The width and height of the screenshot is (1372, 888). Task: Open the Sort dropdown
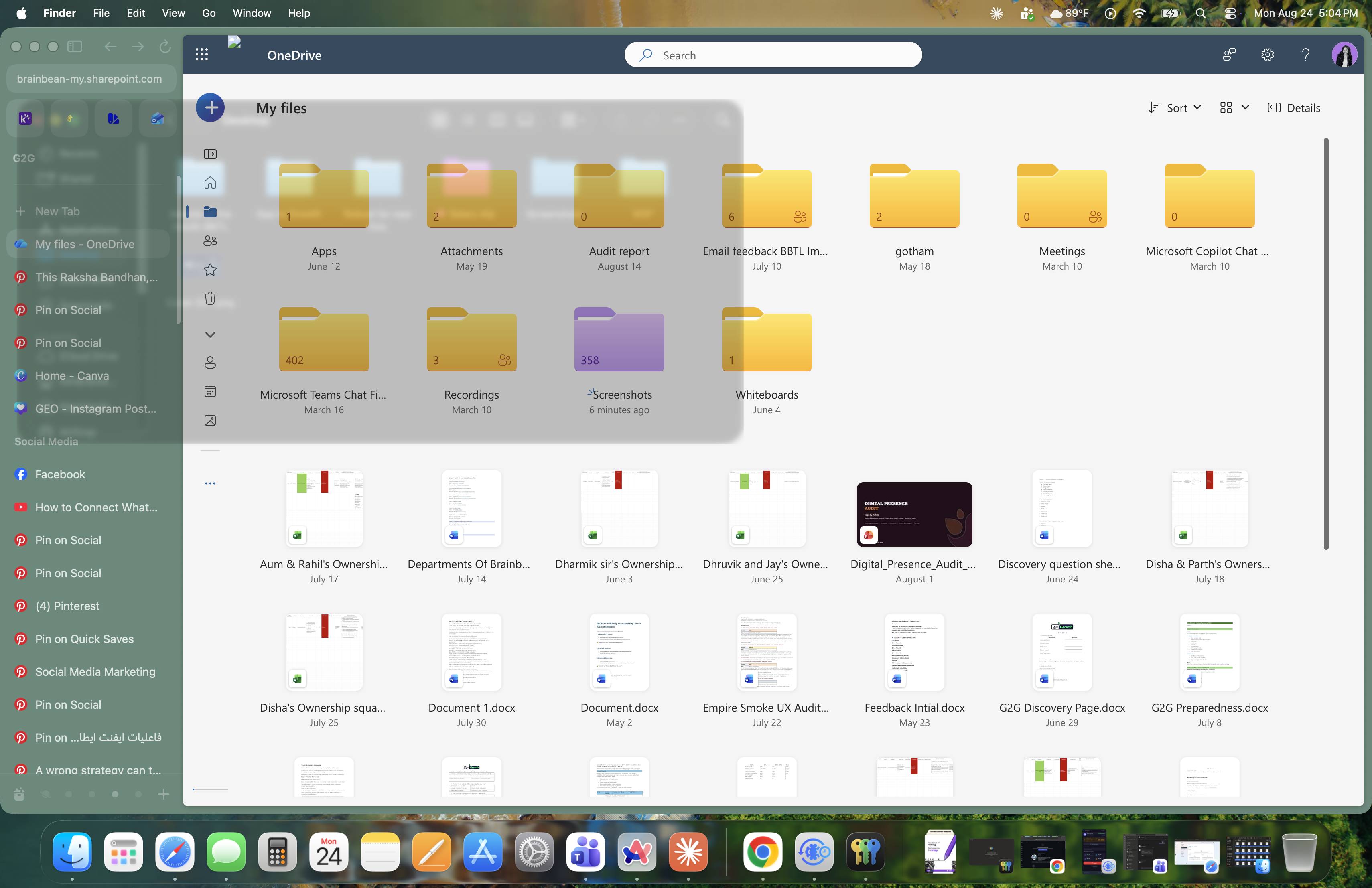(x=1174, y=108)
